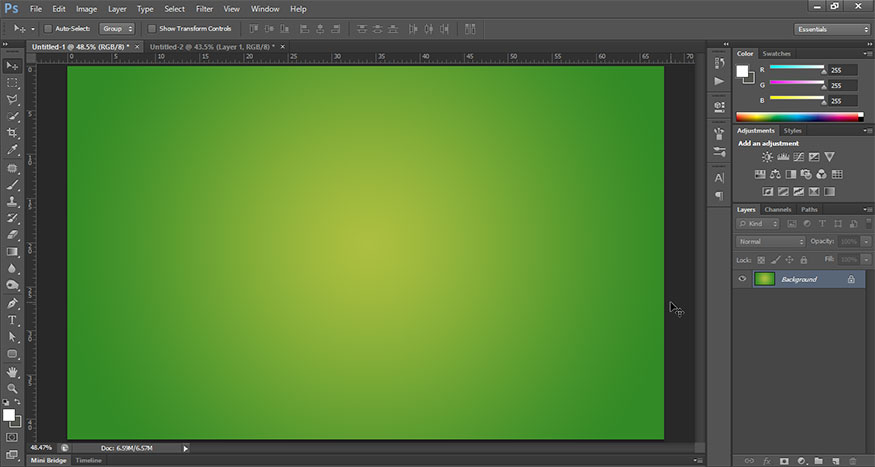Select the Hand tool
The width and height of the screenshot is (875, 467).
coord(12,372)
